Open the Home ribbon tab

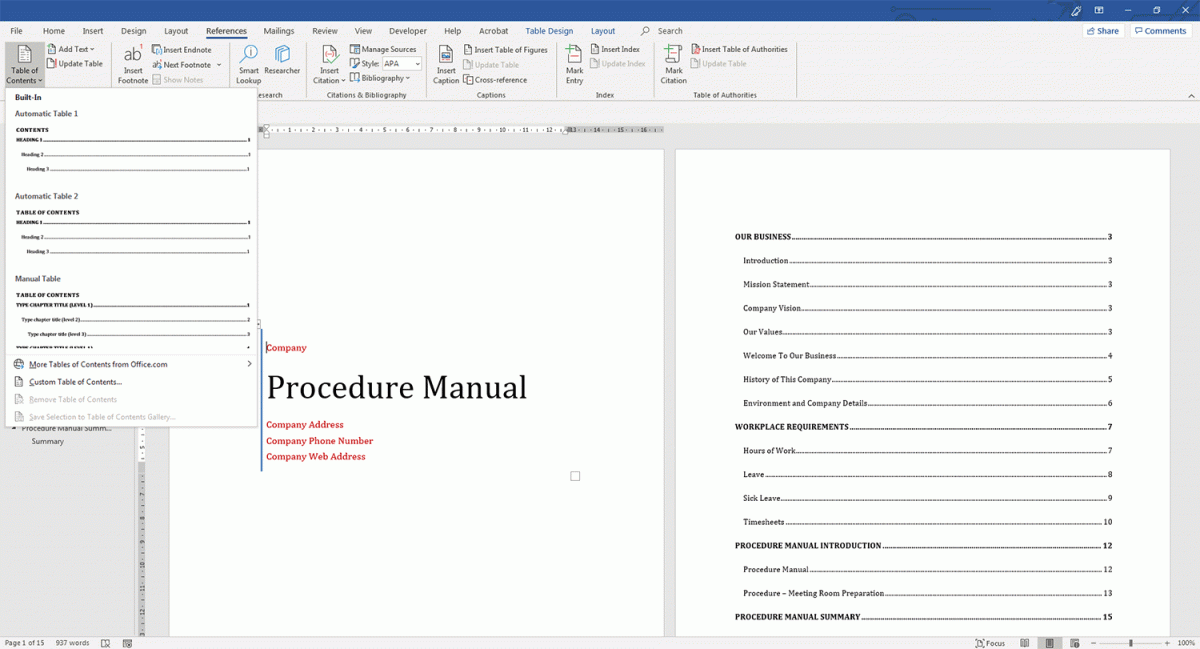coord(54,31)
